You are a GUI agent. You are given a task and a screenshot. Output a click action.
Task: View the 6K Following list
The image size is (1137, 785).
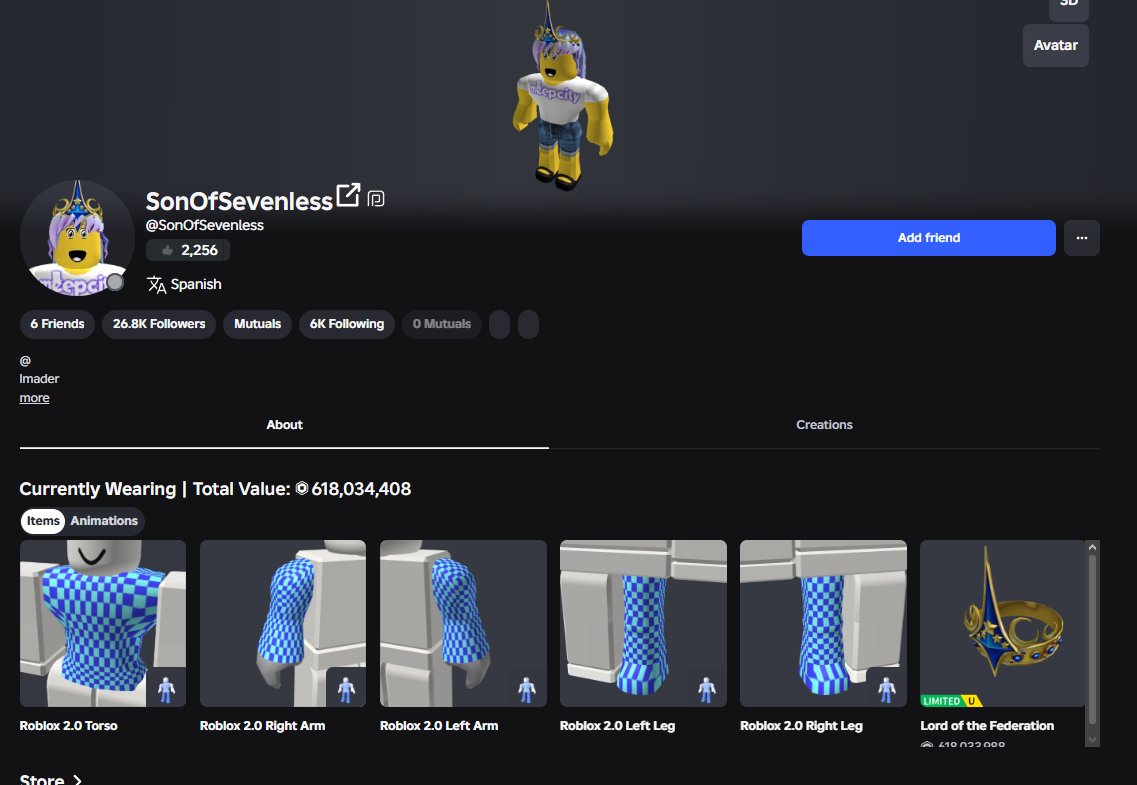click(x=347, y=324)
